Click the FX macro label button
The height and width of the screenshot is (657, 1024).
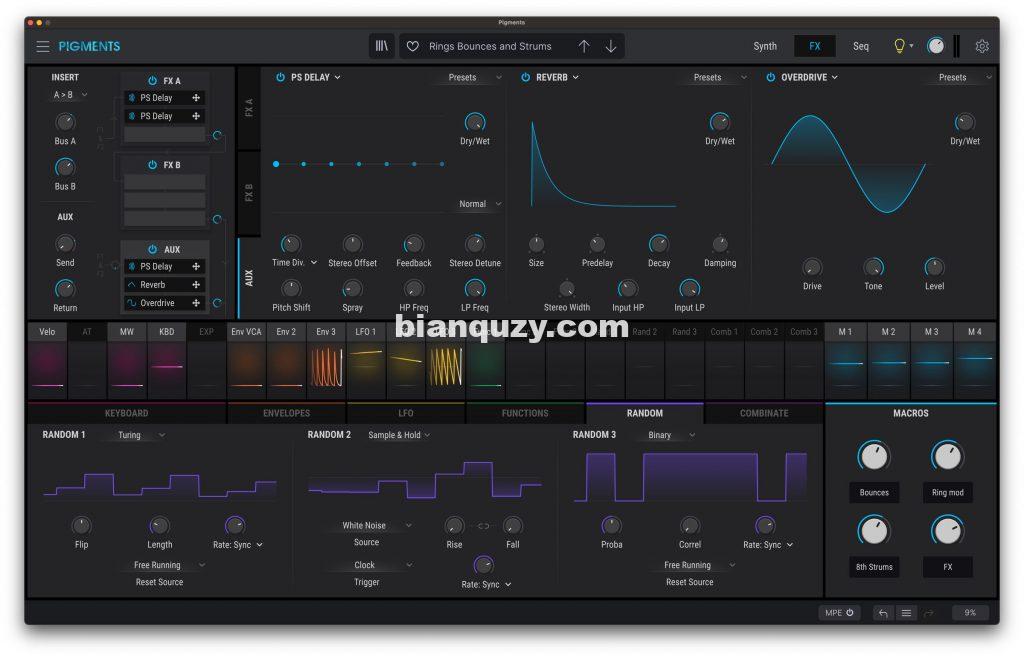point(948,567)
